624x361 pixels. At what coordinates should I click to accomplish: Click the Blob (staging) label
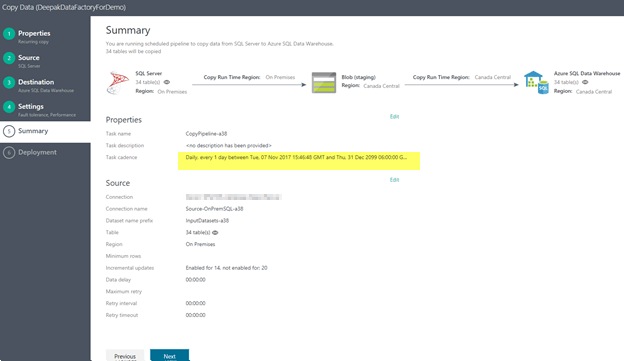click(359, 77)
